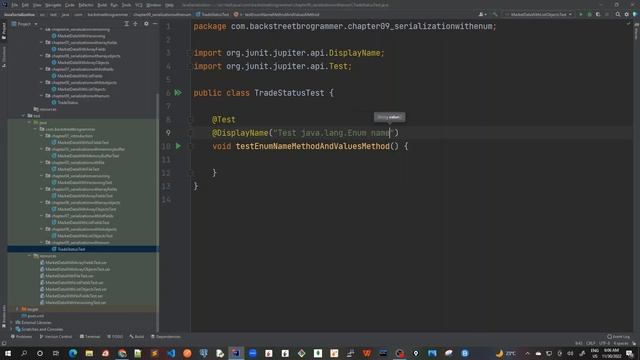Run the TradeStatusTest class from gutter
640x360 pixels.
click(x=178, y=93)
